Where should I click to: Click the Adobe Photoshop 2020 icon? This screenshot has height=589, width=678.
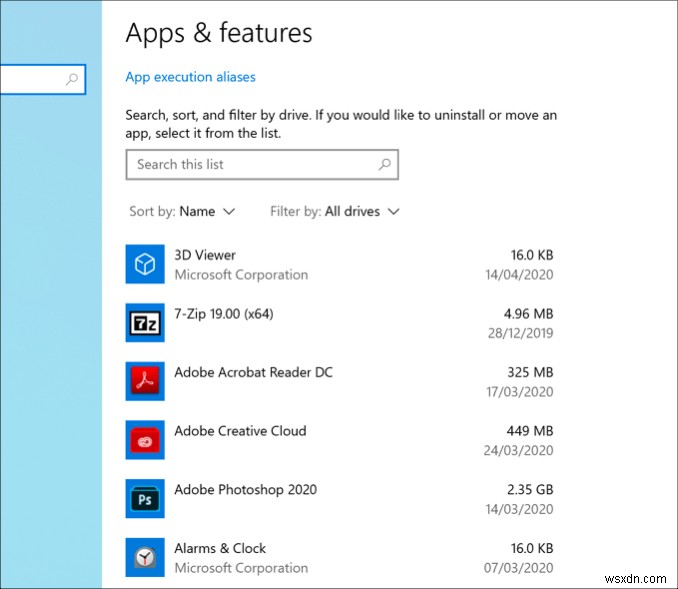(145, 499)
